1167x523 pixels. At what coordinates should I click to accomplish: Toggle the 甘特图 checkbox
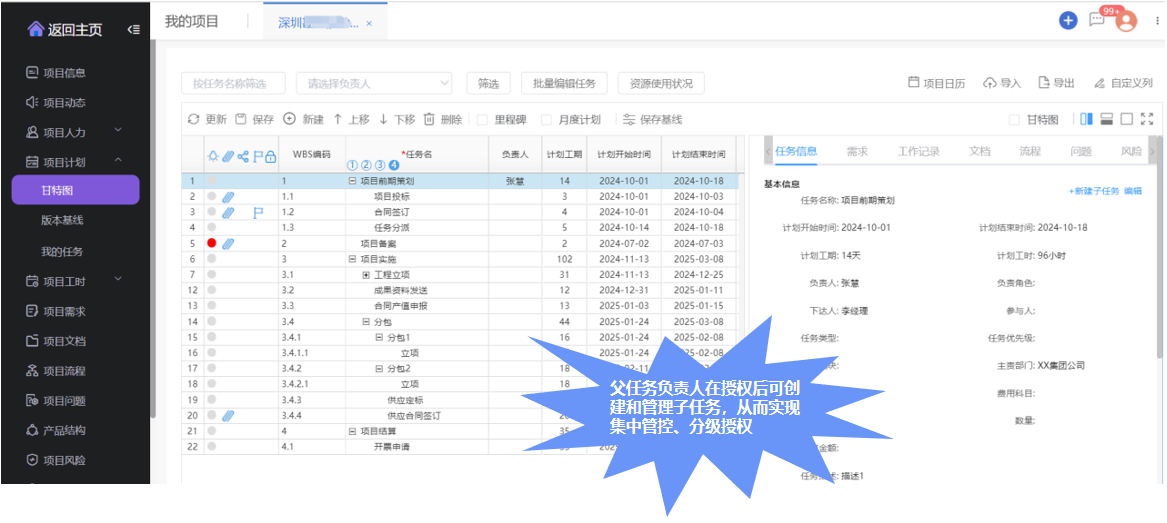1014,120
